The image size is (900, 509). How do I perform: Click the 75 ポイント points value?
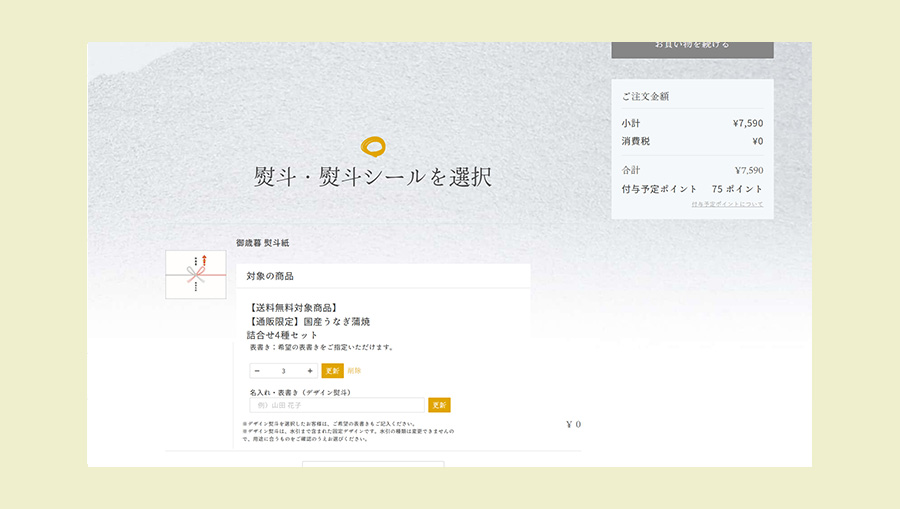(x=737, y=188)
